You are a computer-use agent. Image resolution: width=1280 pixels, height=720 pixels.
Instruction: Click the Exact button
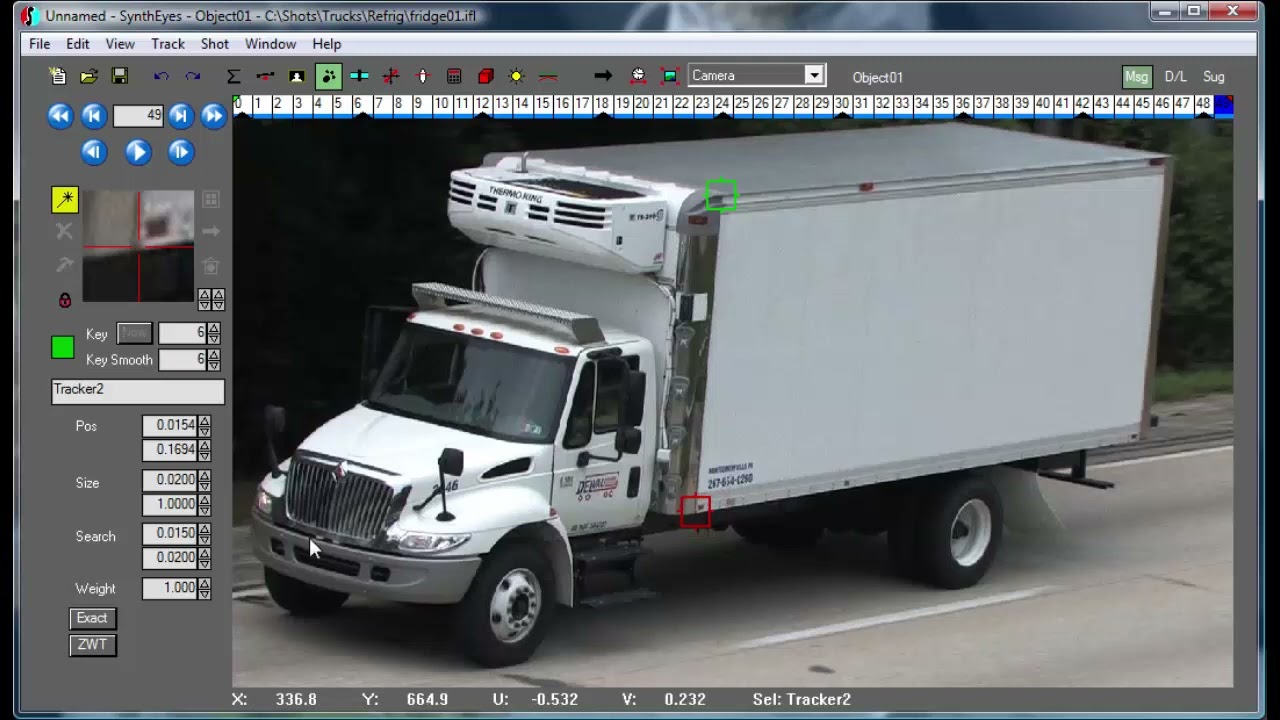click(92, 618)
